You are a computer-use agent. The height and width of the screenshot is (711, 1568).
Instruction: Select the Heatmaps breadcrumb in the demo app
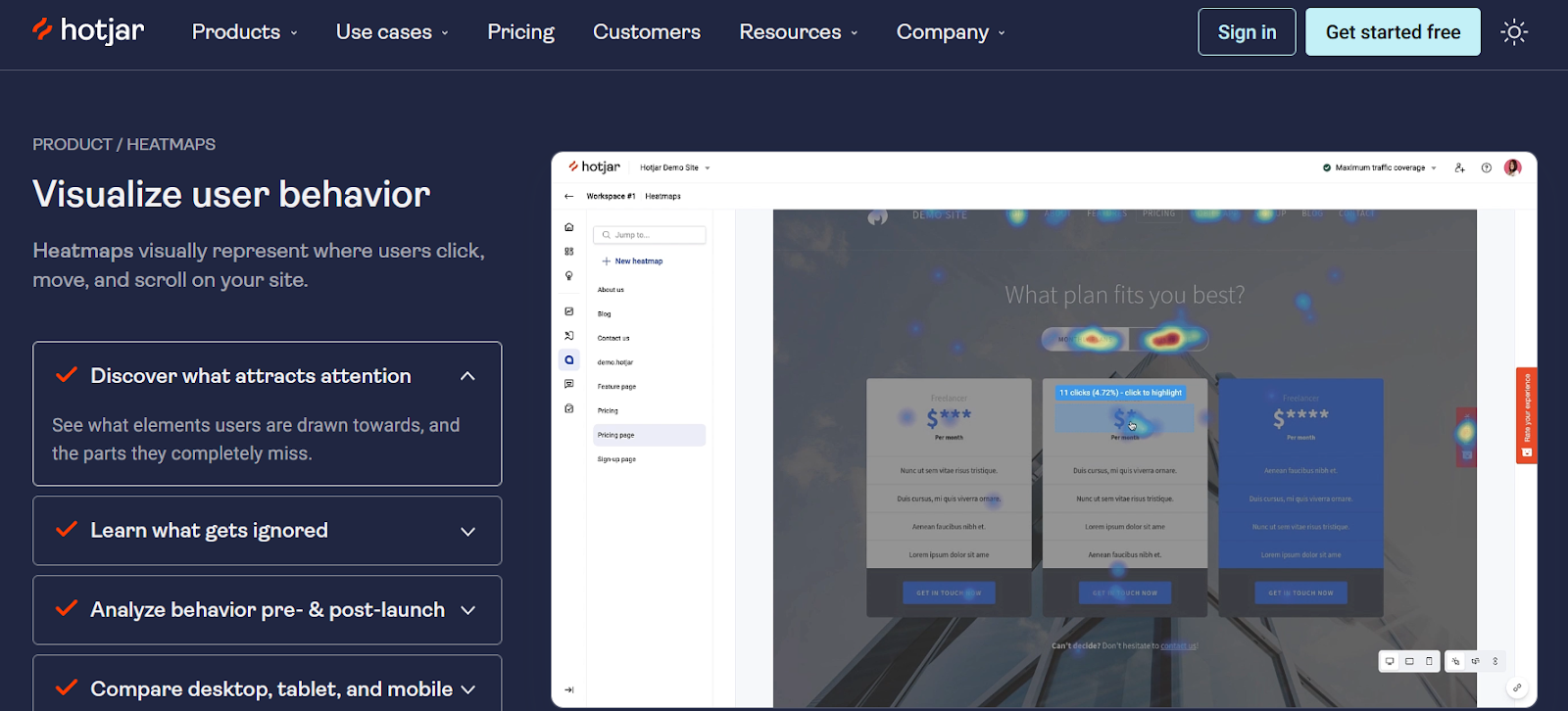pyautogui.click(x=662, y=196)
